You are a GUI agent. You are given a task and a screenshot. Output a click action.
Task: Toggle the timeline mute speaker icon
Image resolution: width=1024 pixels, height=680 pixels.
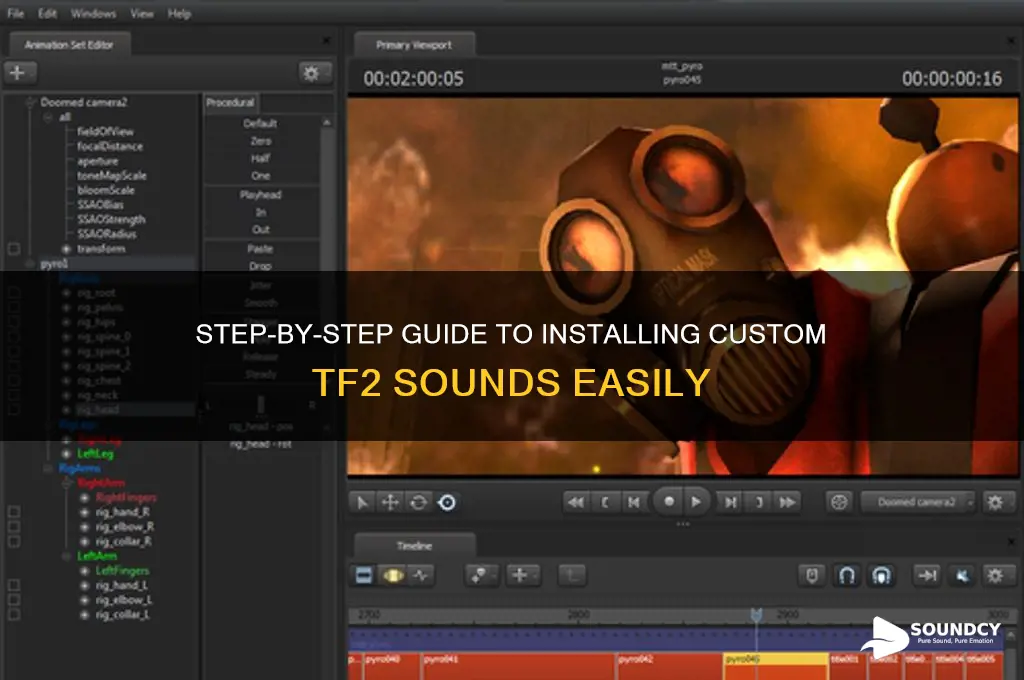[x=962, y=575]
